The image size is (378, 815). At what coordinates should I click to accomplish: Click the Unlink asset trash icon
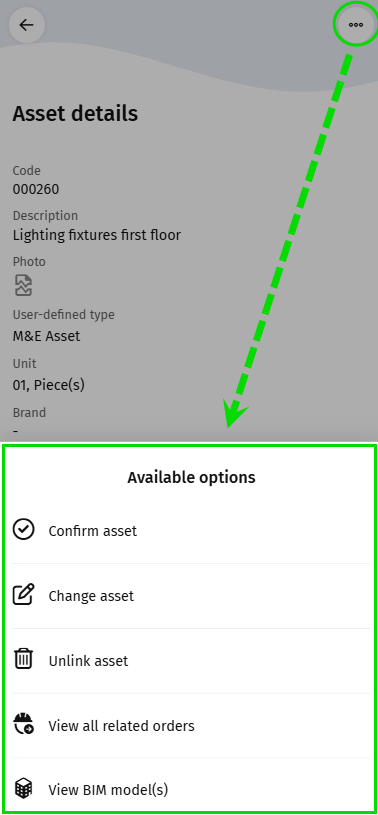pyautogui.click(x=23, y=659)
